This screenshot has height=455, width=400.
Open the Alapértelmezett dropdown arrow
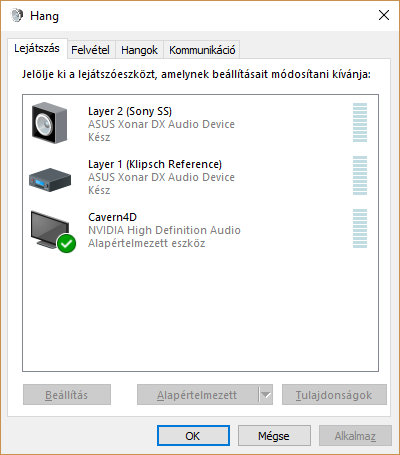coord(266,395)
